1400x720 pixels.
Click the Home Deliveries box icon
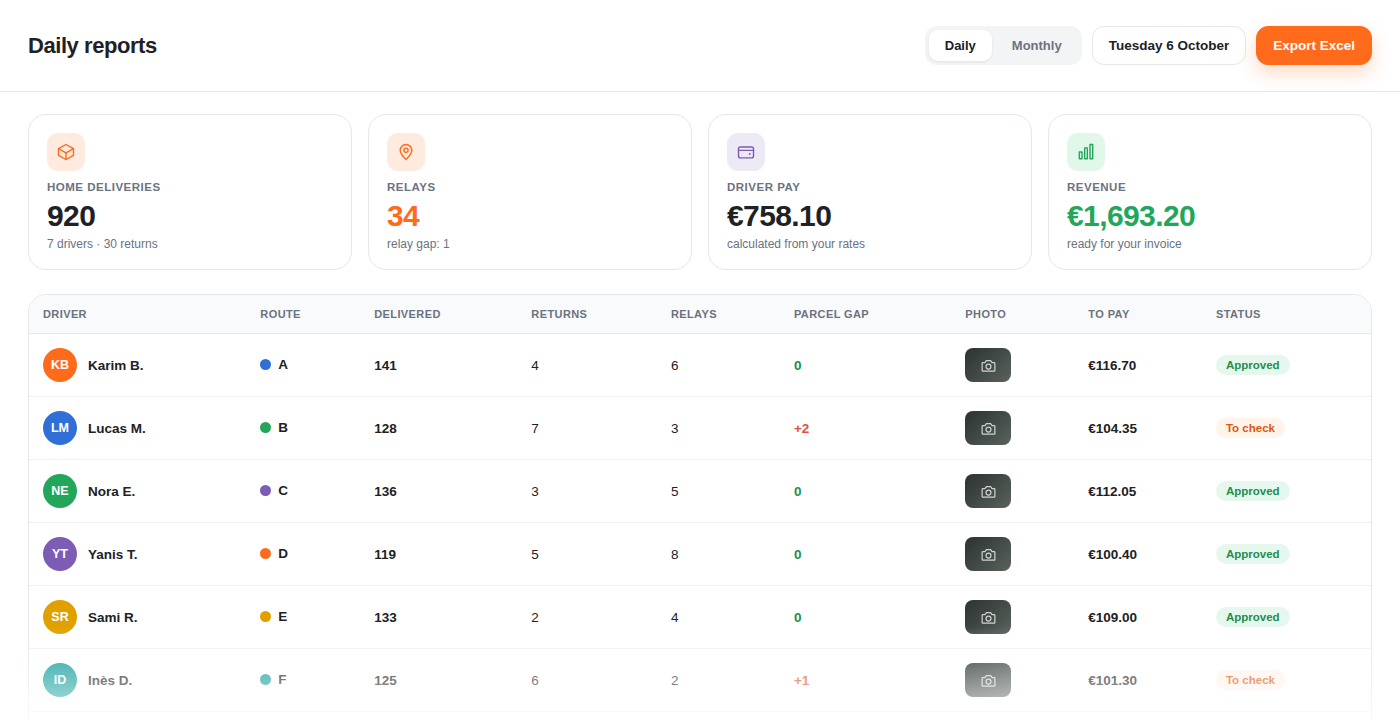click(66, 152)
